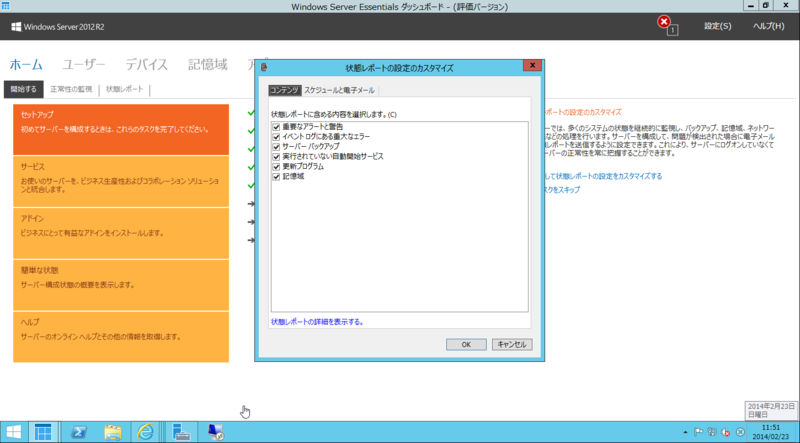Open the ホーム section
The image size is (800, 443).
(x=26, y=65)
